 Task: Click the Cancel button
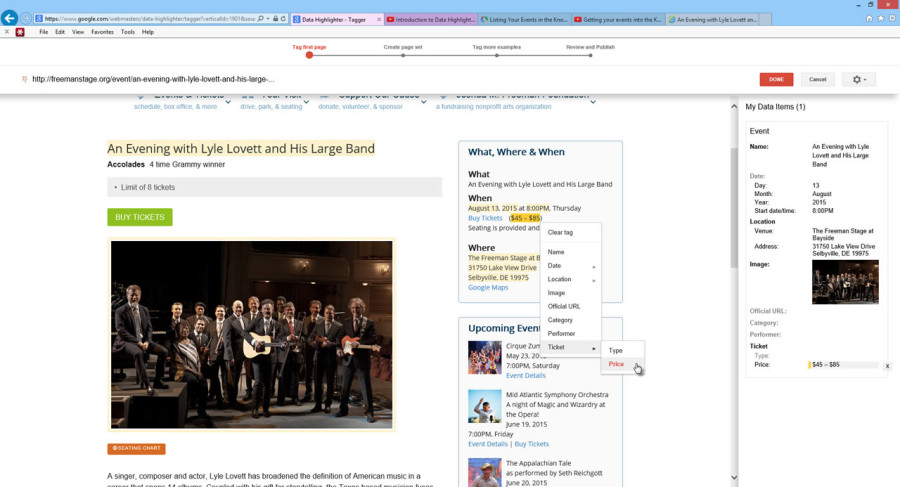pos(817,79)
